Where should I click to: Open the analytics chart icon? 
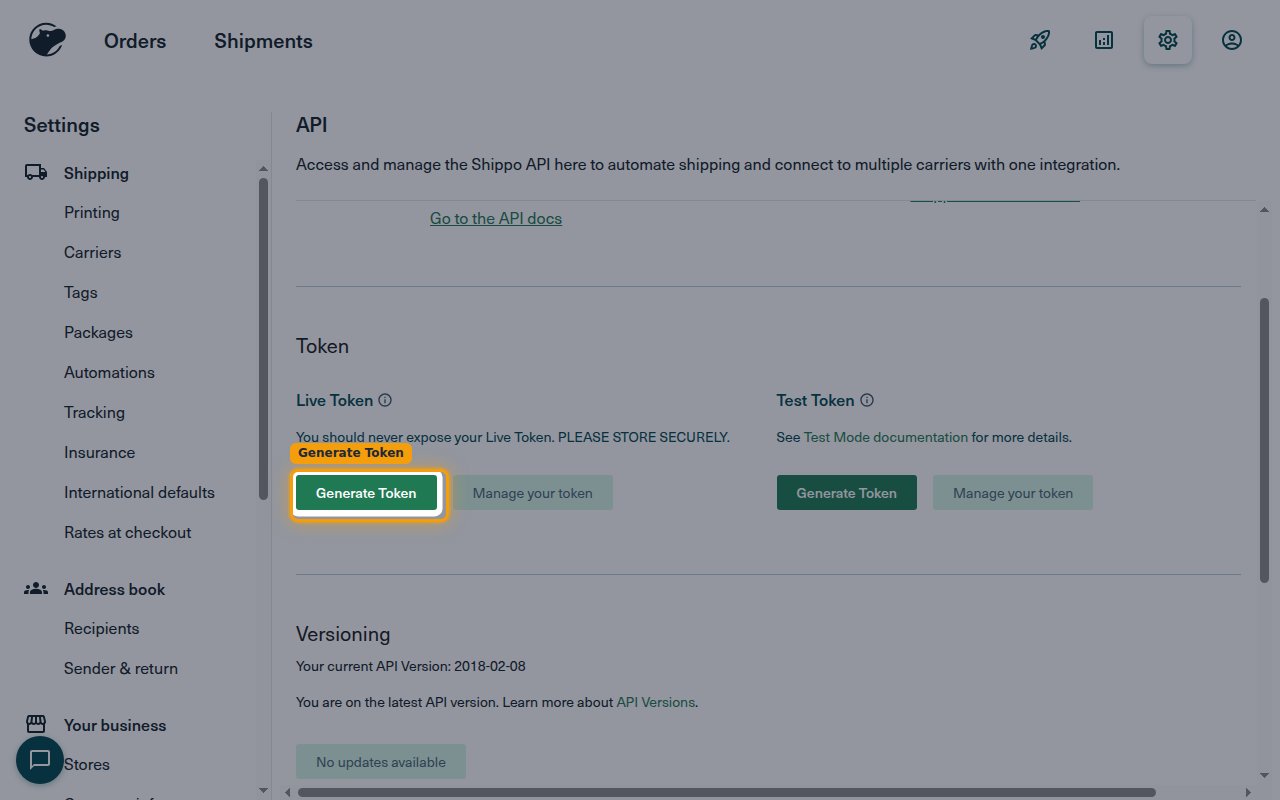click(x=1104, y=40)
